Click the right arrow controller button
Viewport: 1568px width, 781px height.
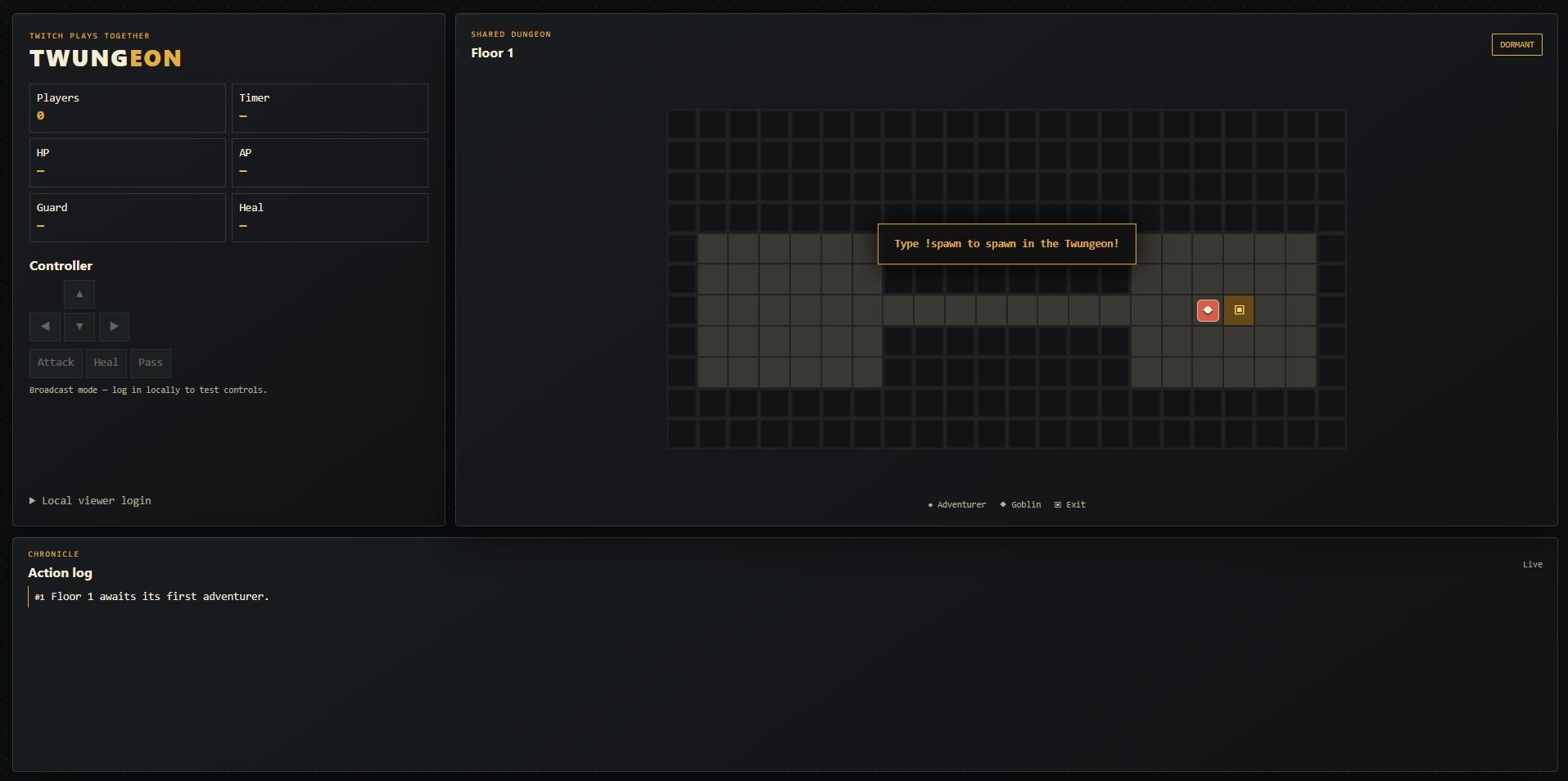(114, 327)
